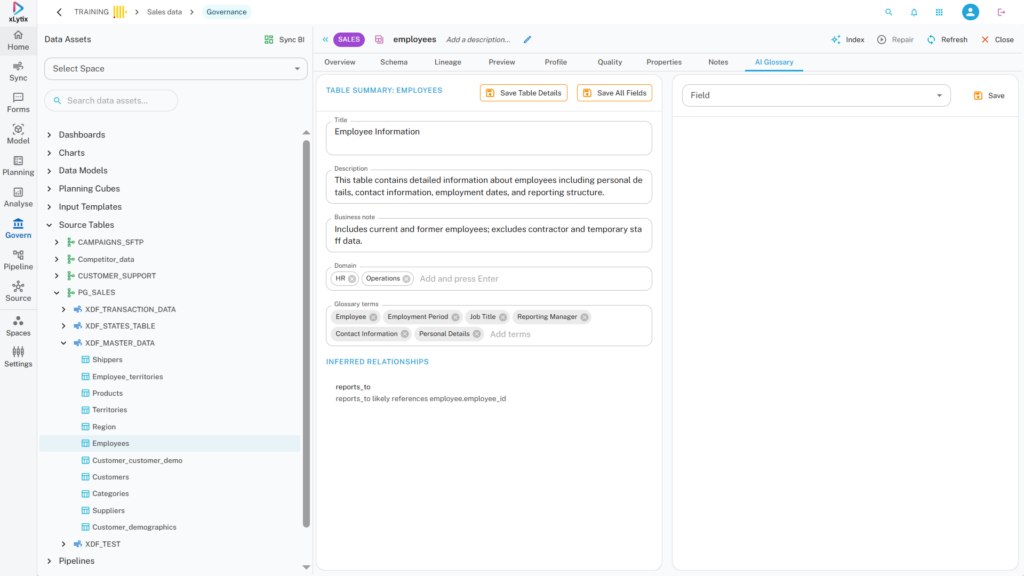Viewport: 1024px width, 576px height.
Task: Click the search magnifier in top bar
Action: 889,12
